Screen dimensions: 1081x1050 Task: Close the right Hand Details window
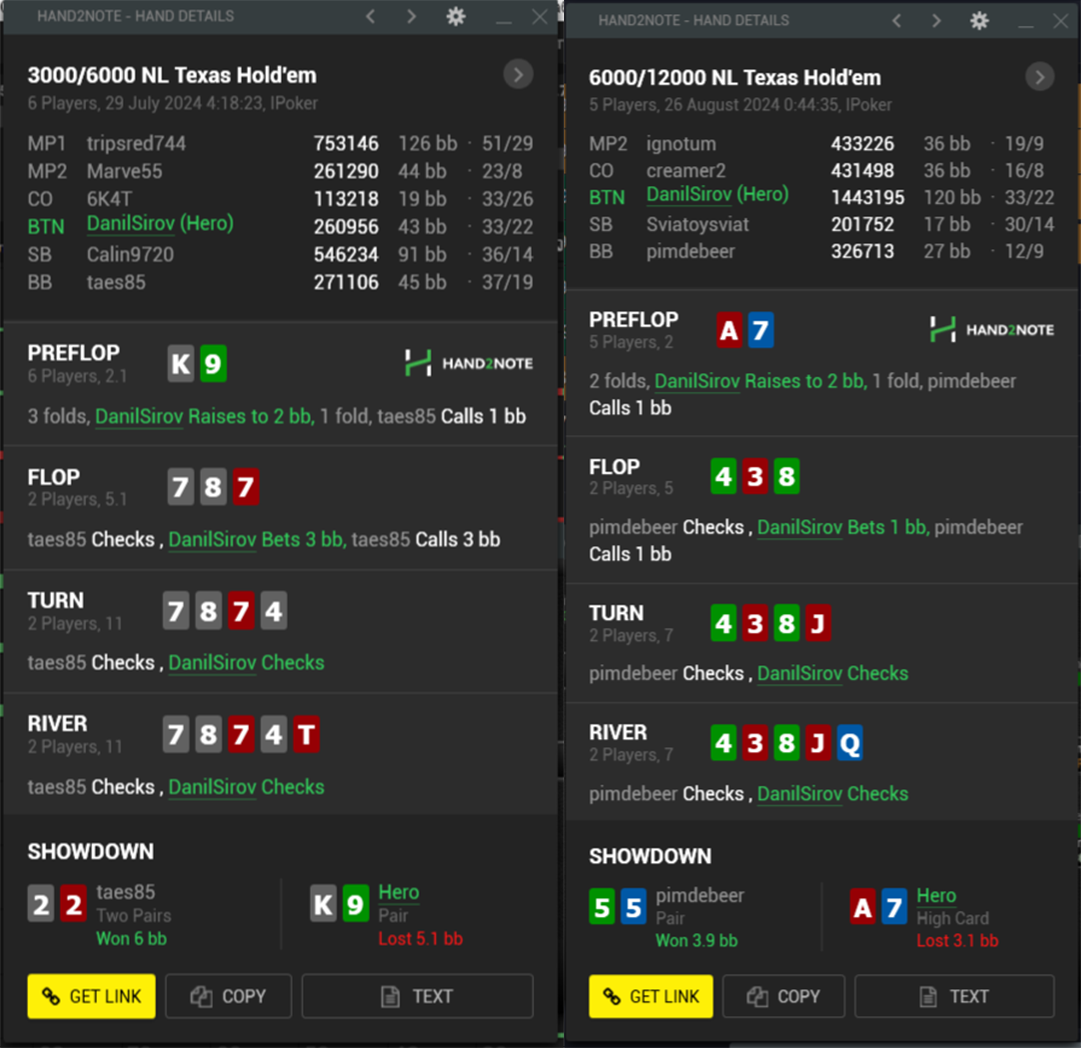point(1060,21)
